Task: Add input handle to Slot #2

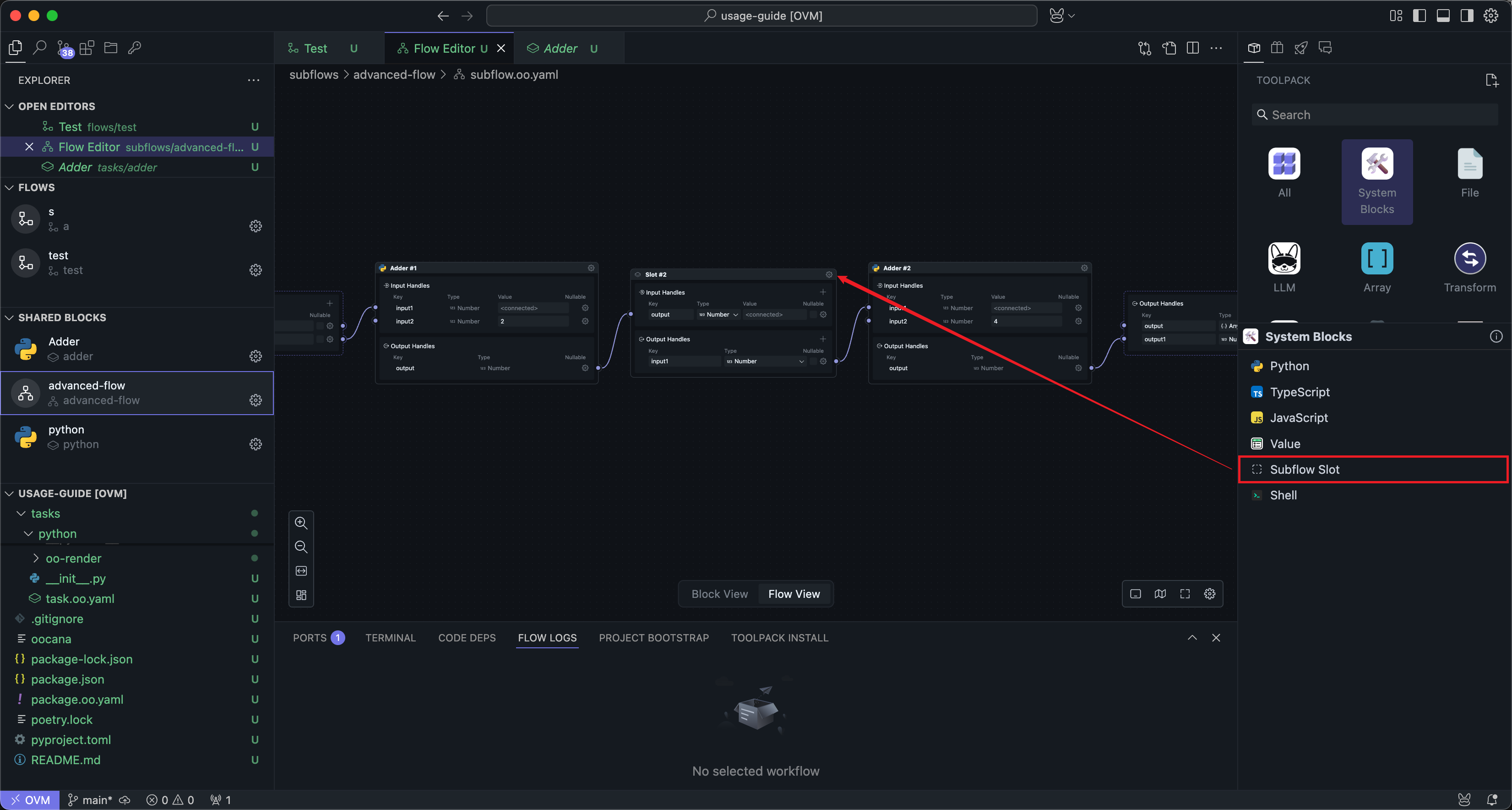Action: [822, 292]
